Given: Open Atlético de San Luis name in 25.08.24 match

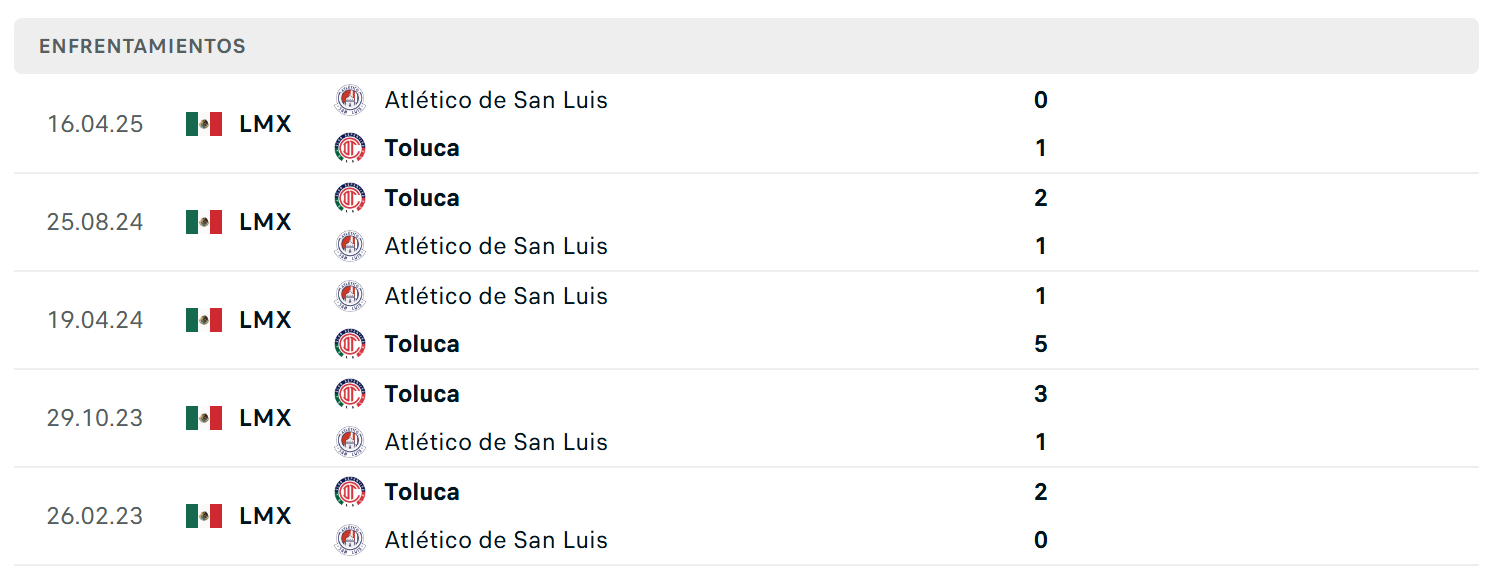Looking at the screenshot, I should 496,246.
